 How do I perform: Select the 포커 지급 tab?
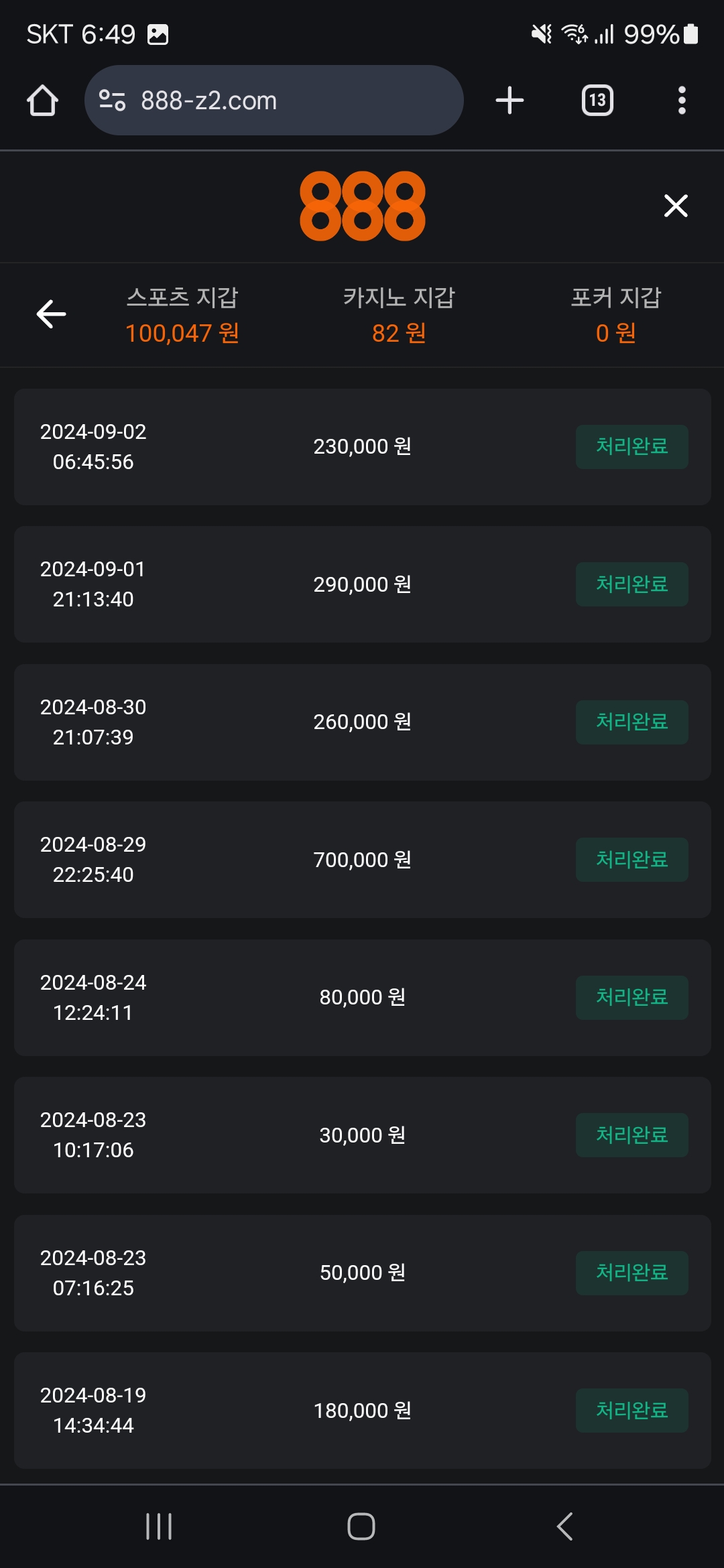[x=615, y=315]
